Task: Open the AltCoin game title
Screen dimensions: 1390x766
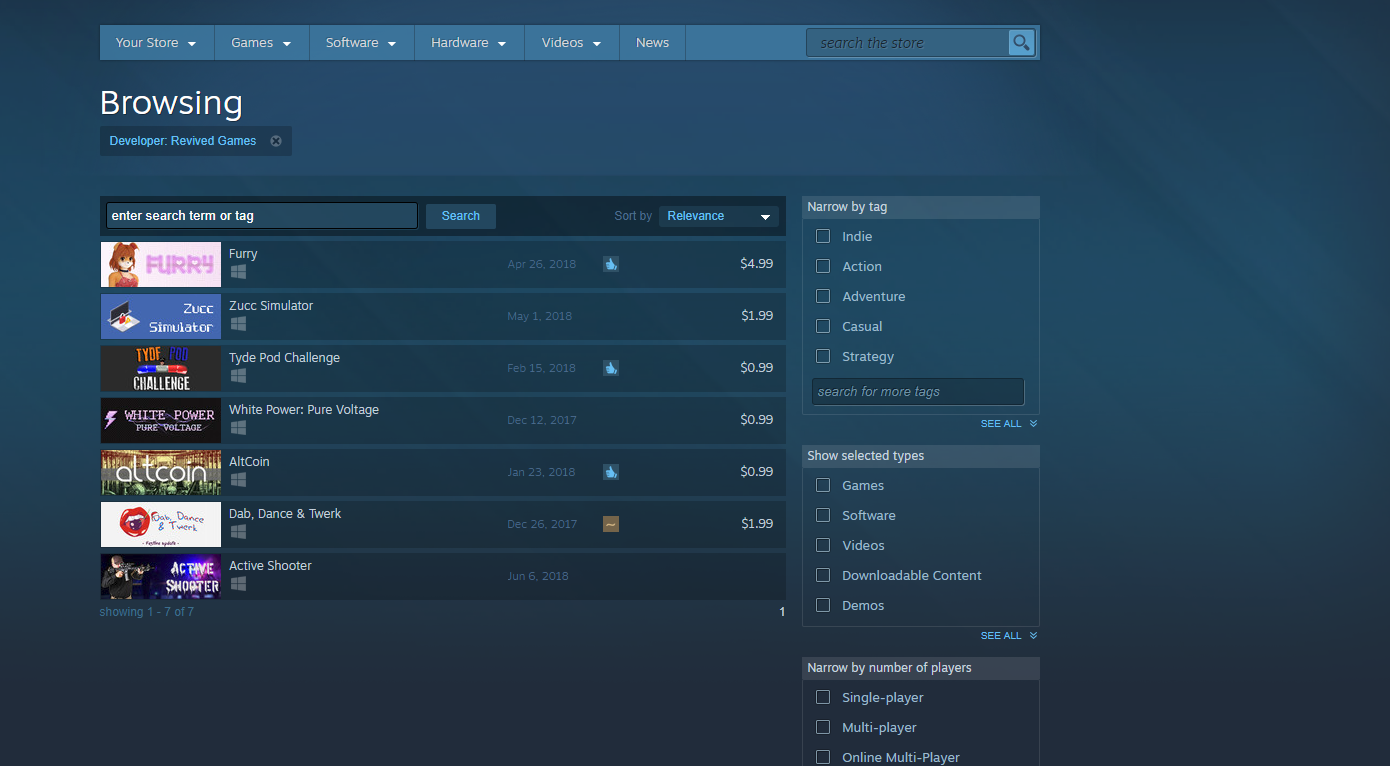Action: pos(249,462)
